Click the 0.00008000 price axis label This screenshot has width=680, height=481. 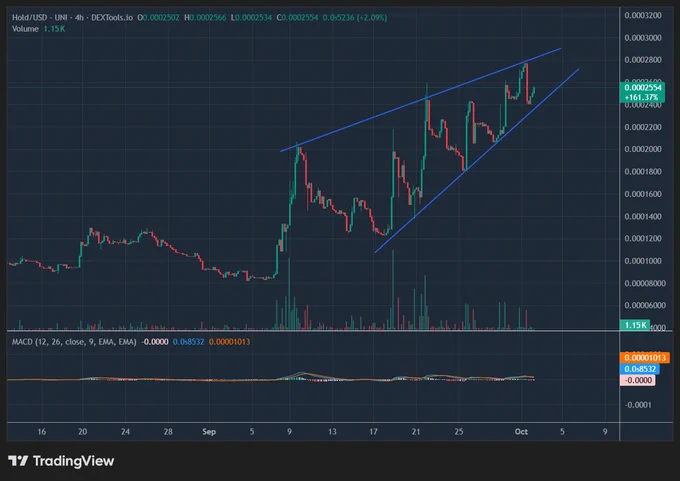[644, 283]
